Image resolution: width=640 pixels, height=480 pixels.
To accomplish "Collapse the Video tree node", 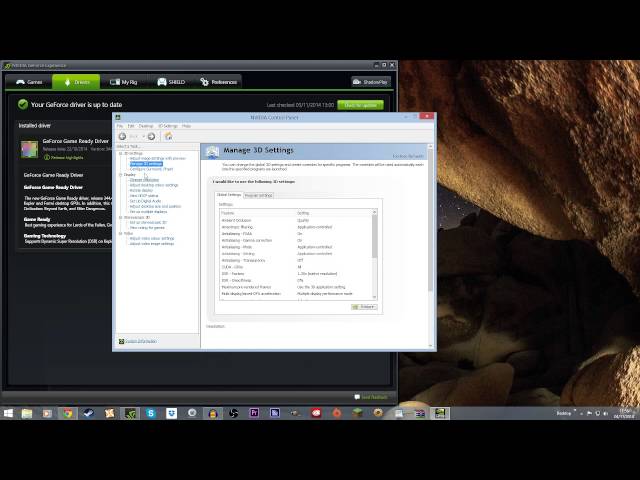I will click(x=120, y=233).
